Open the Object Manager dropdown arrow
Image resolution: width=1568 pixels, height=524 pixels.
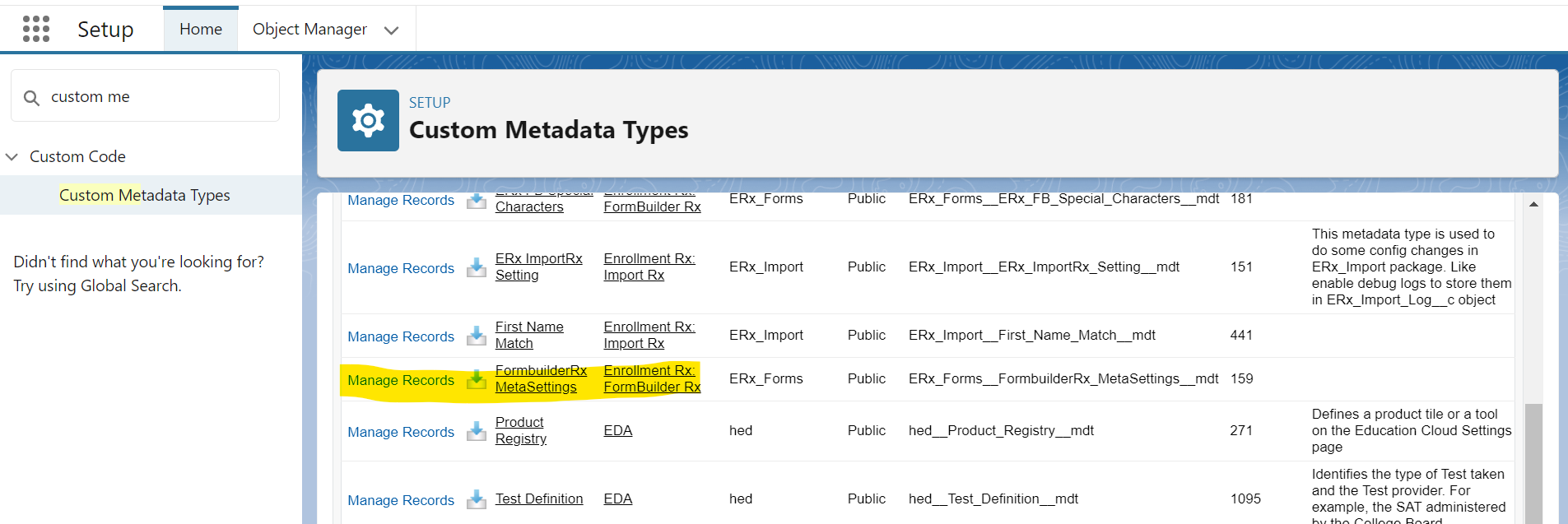coord(392,30)
